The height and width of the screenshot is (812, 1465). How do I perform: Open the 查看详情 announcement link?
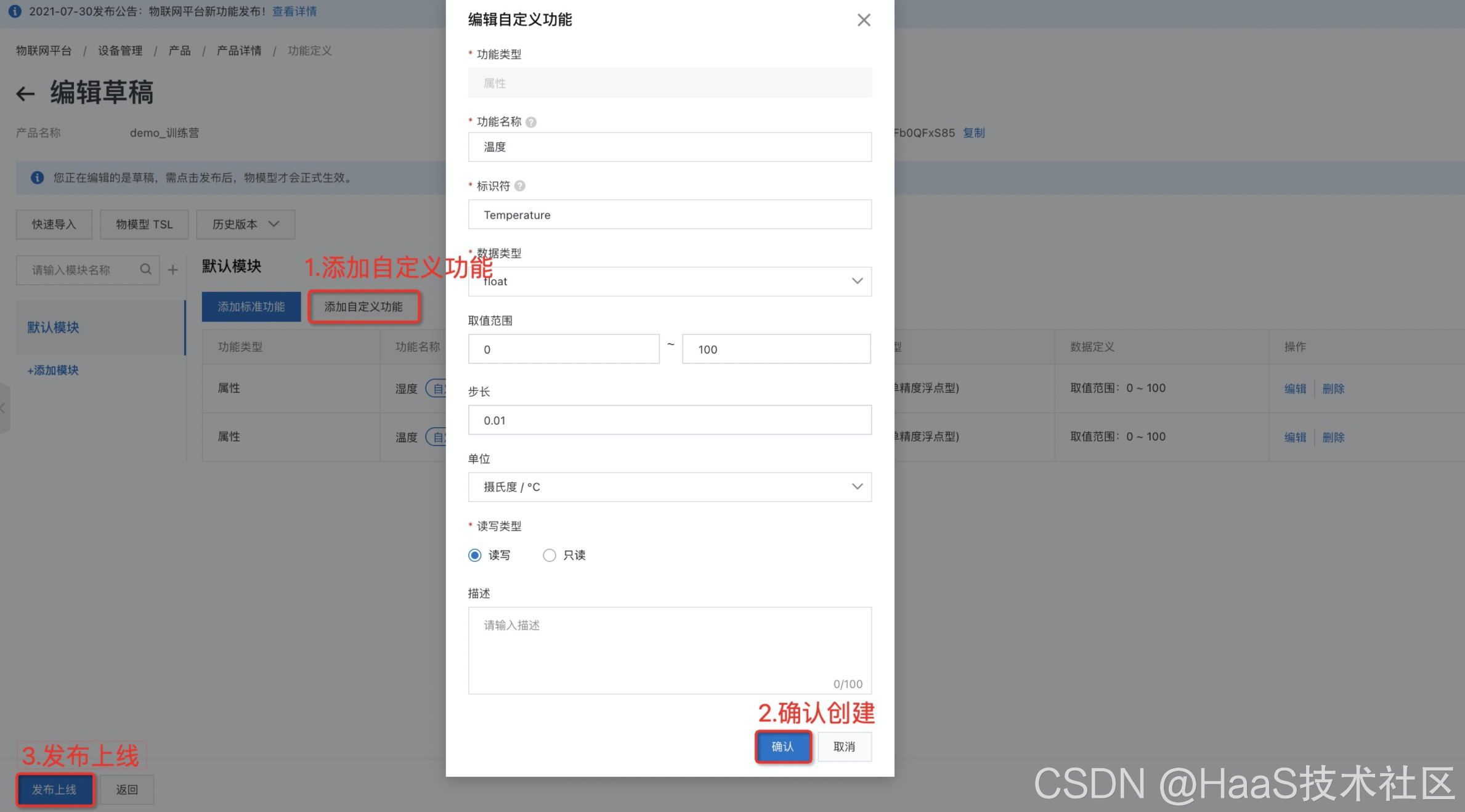(x=294, y=11)
